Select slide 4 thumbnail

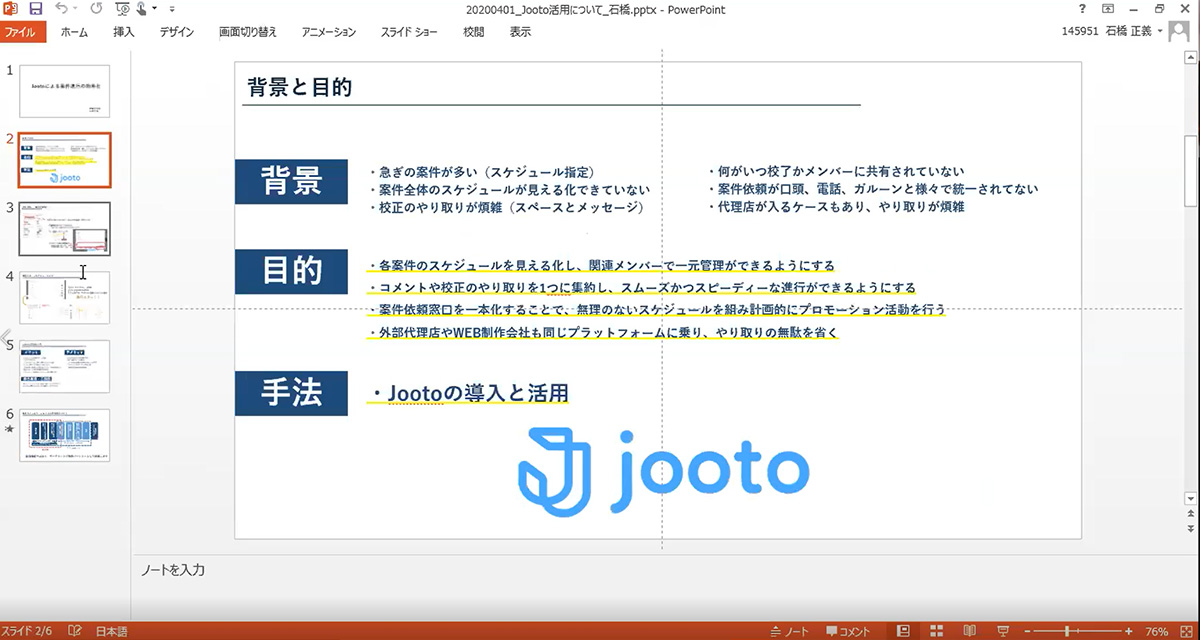(x=64, y=298)
